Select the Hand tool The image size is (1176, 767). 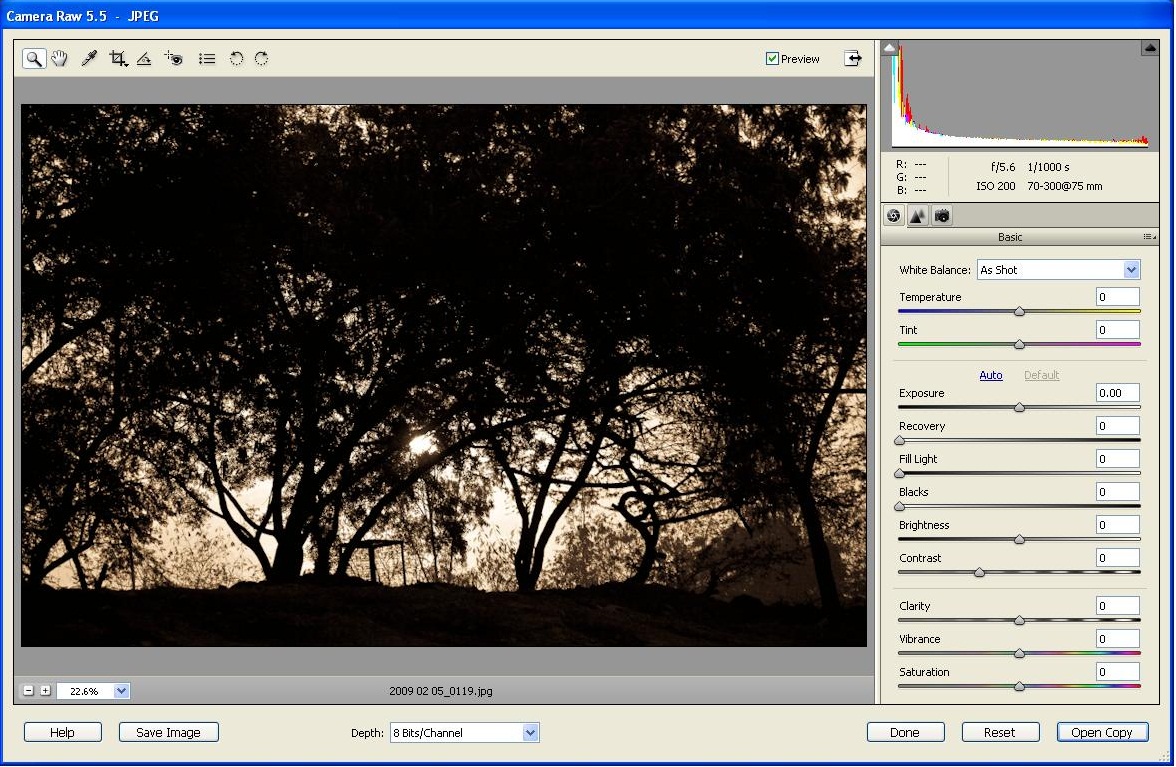(60, 59)
